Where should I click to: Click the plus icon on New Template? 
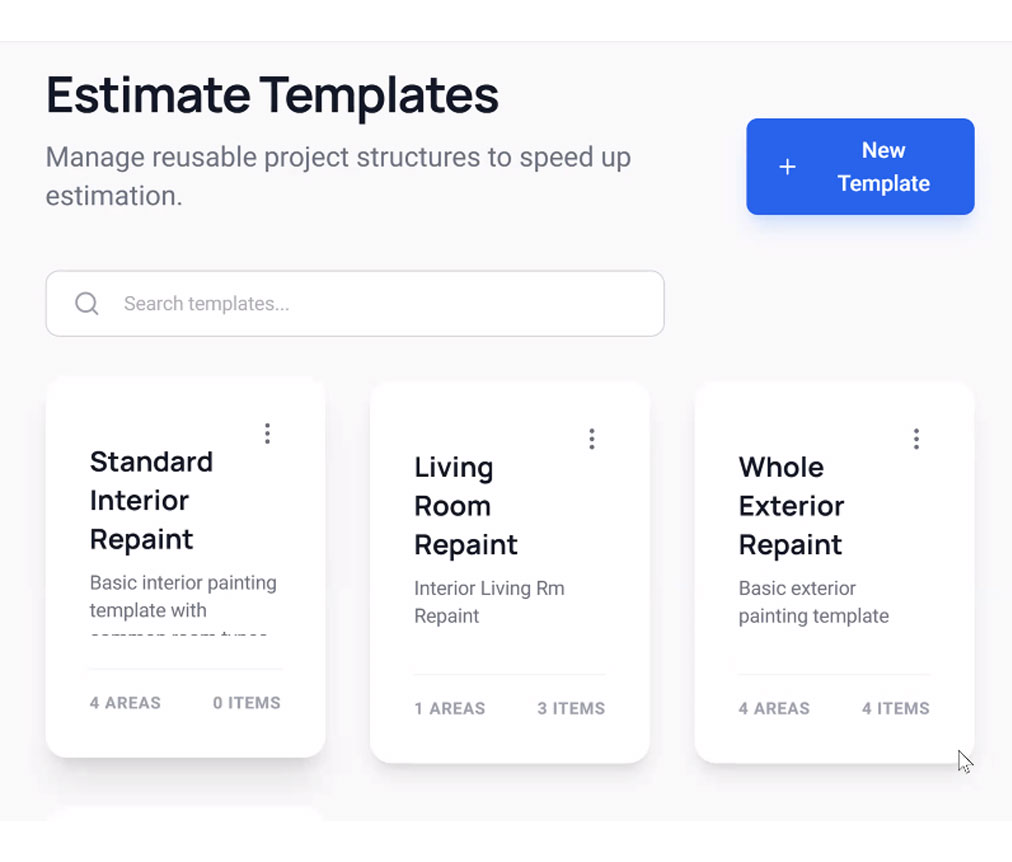tap(787, 167)
